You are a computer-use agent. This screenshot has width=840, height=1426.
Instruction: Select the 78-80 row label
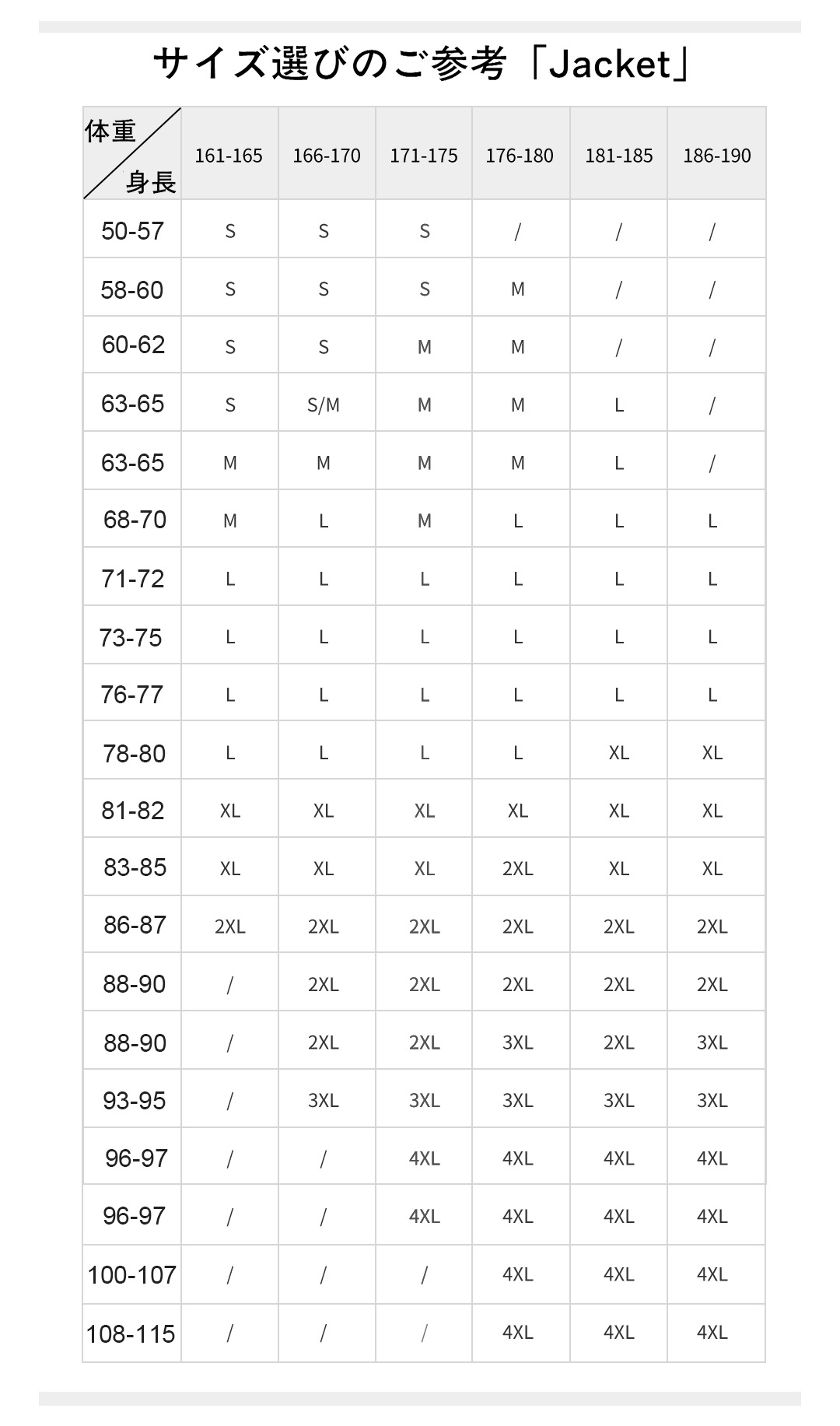[134, 754]
